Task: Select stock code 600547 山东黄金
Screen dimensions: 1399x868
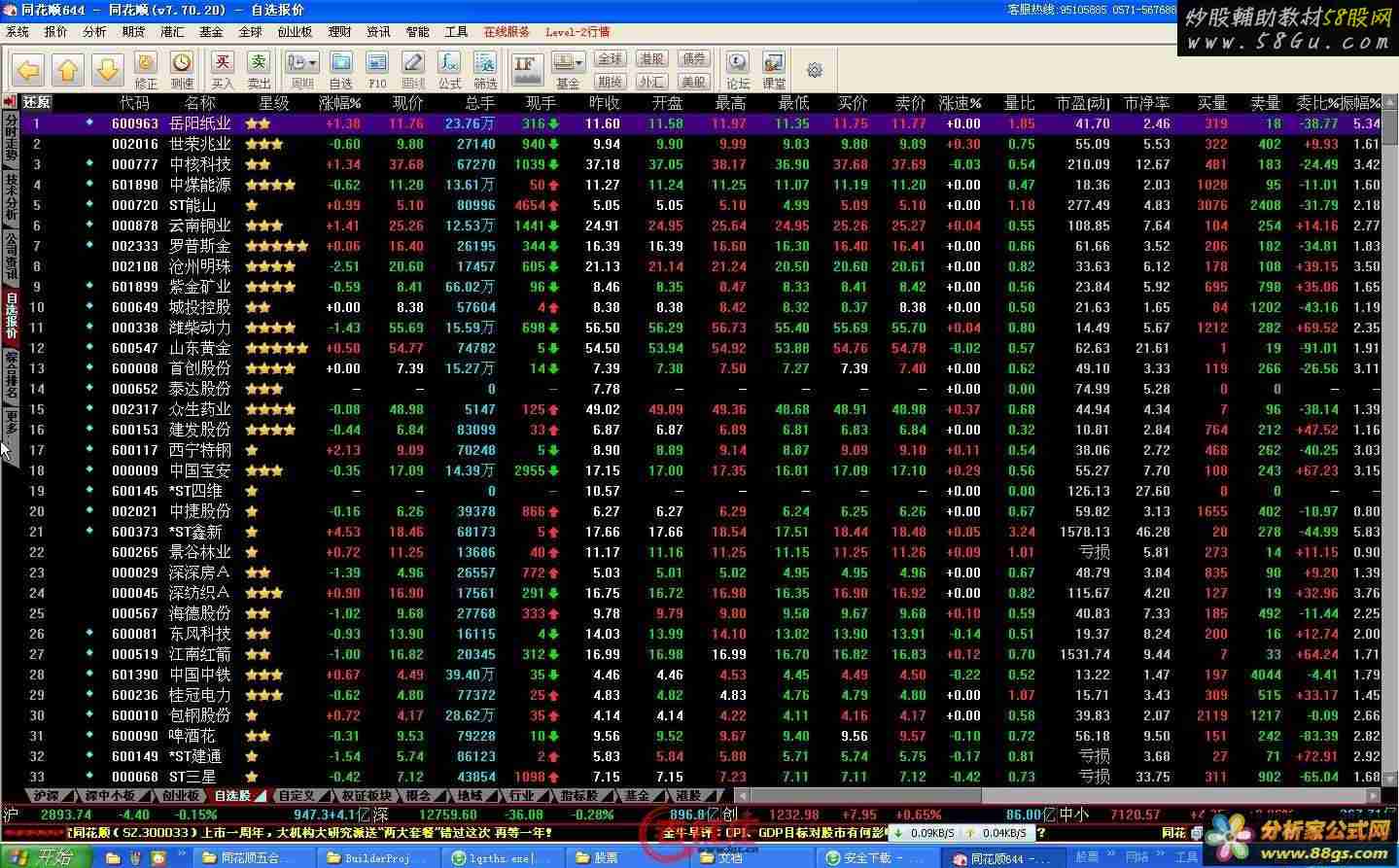Action: (134, 348)
